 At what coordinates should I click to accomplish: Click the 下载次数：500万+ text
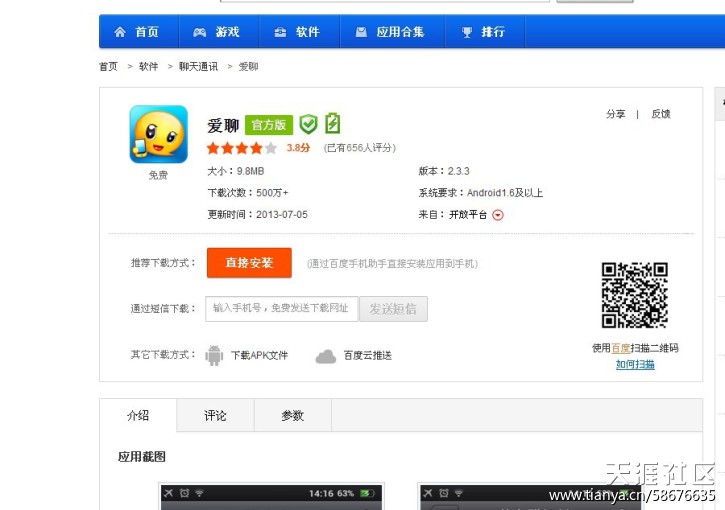coord(248,193)
